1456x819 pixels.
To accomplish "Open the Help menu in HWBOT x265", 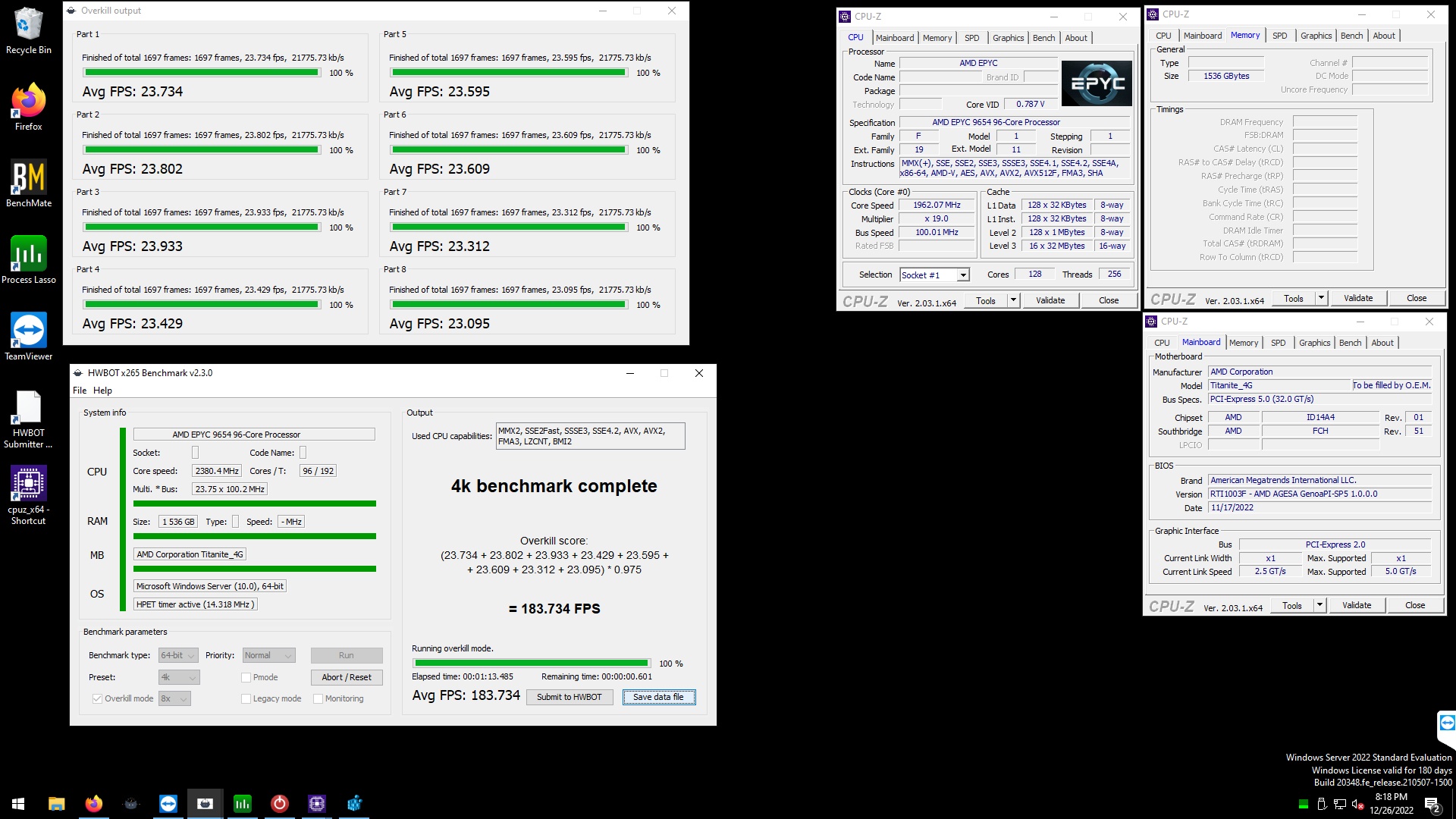I will [x=102, y=391].
